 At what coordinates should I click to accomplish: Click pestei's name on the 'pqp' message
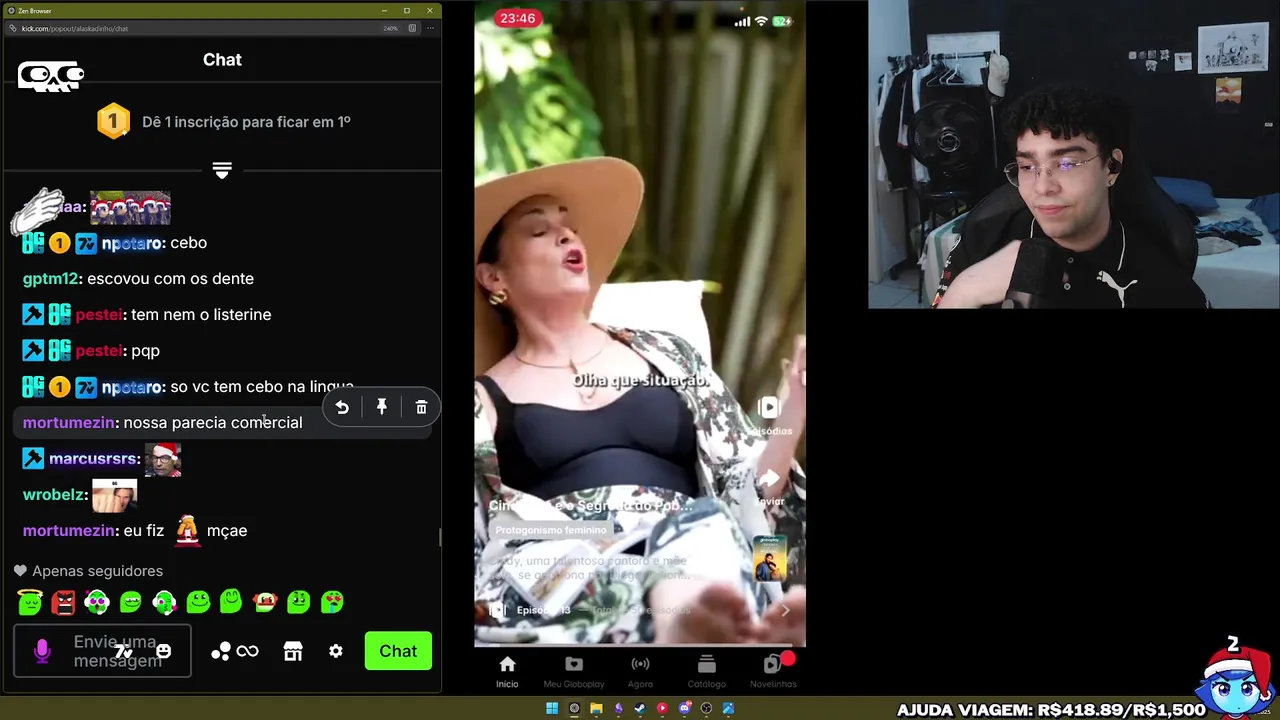pos(99,351)
